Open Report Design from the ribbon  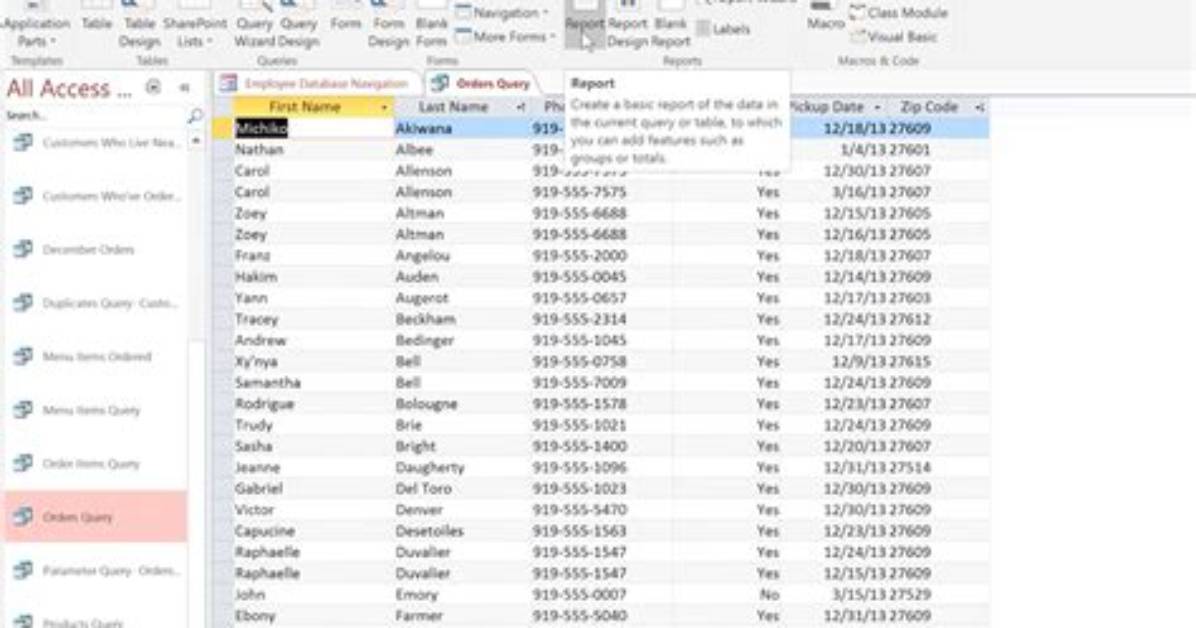coord(628,24)
